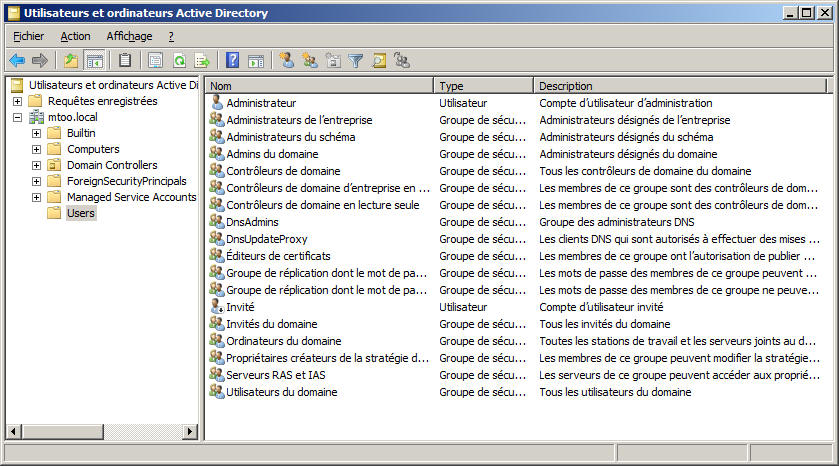Sort by the Type column header

point(483,86)
